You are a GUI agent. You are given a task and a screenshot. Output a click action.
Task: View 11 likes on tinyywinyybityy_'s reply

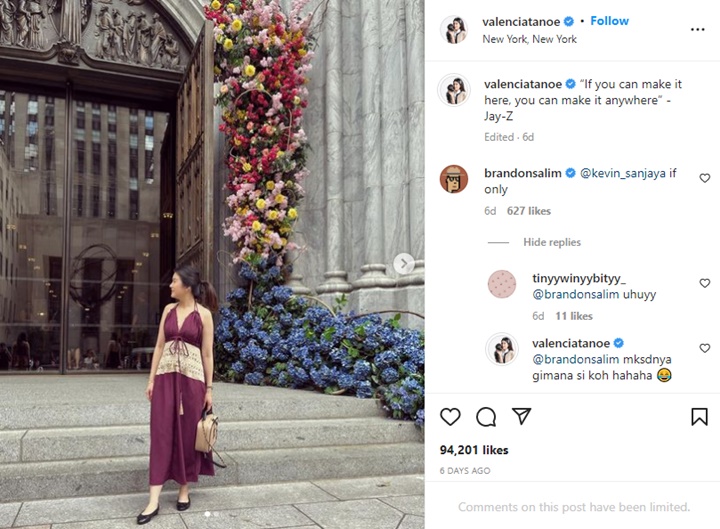pyautogui.click(x=574, y=316)
